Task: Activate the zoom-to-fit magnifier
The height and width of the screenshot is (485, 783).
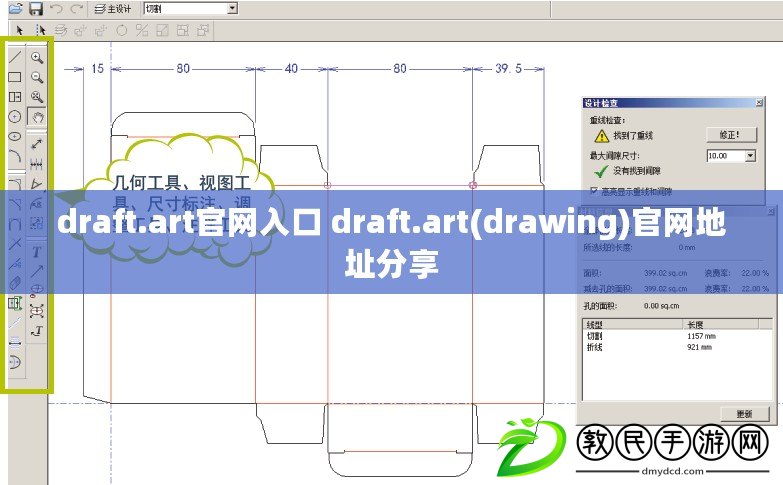Action: pos(36,96)
